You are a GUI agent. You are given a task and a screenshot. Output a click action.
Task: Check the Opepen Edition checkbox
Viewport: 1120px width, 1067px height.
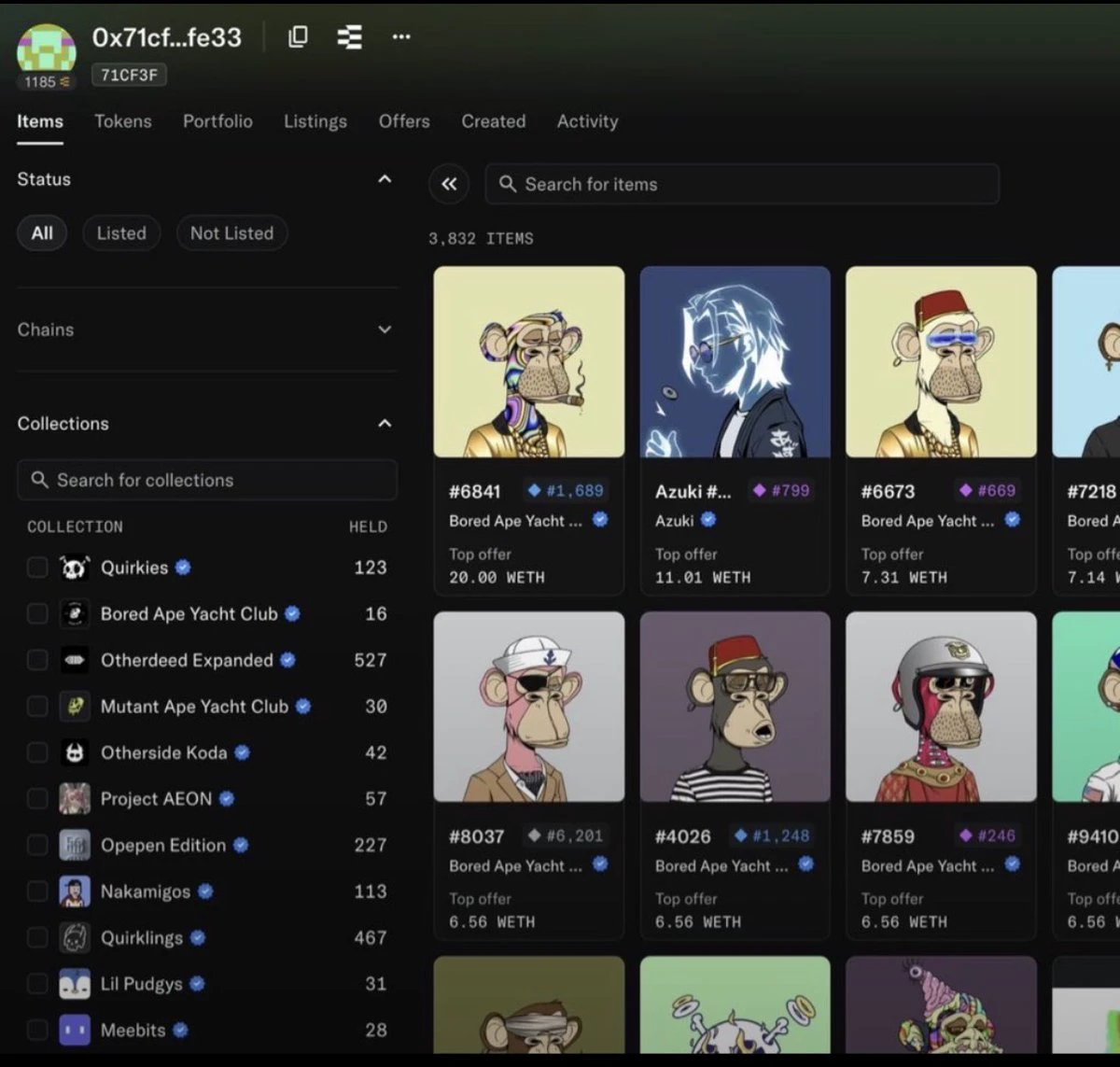point(37,845)
